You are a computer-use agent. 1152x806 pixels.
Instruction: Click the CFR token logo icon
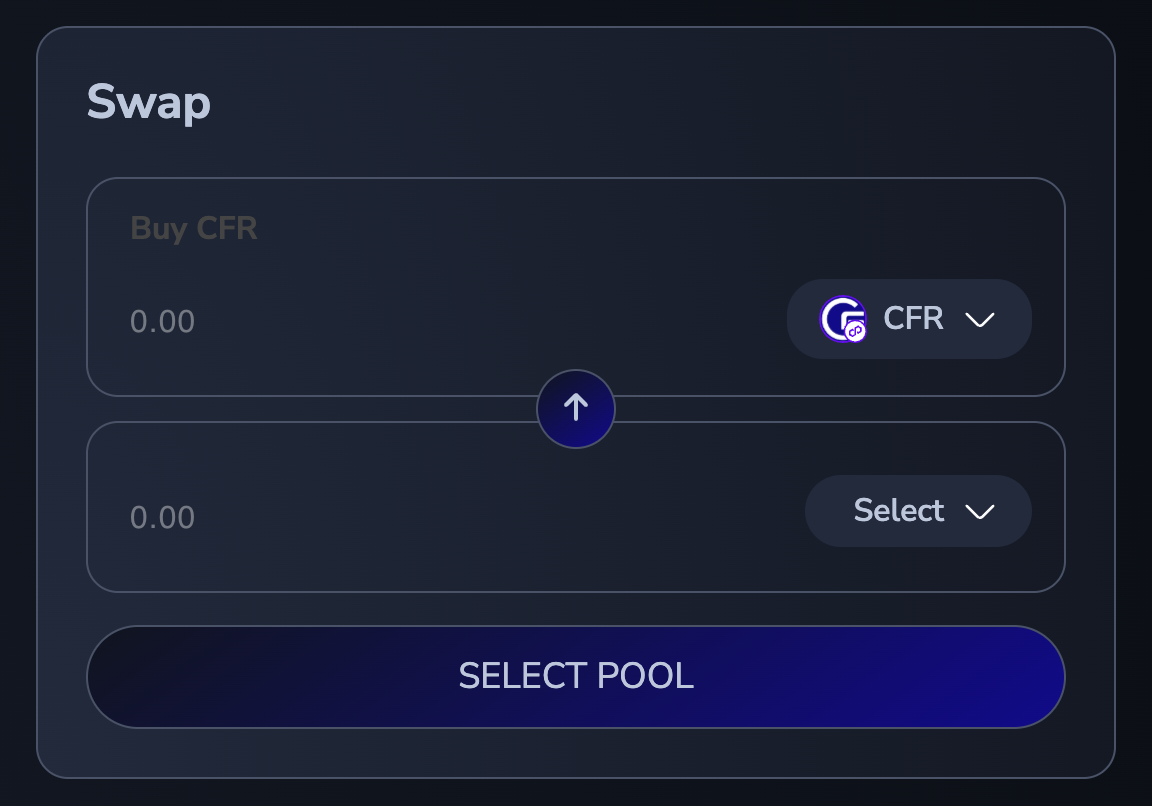[841, 319]
